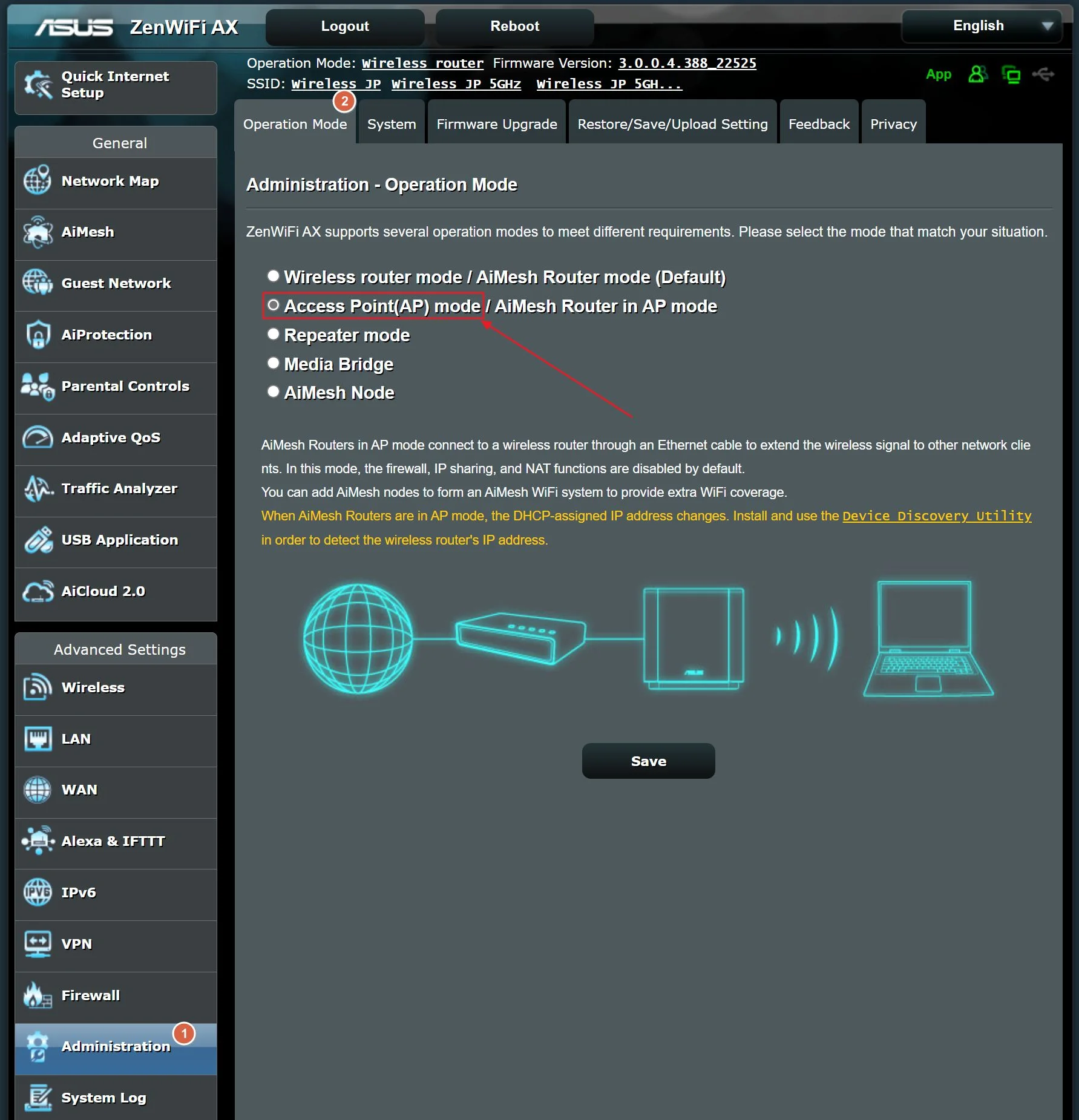Click the green App link
Image resolution: width=1079 pixels, height=1120 pixels.
pyautogui.click(x=939, y=74)
